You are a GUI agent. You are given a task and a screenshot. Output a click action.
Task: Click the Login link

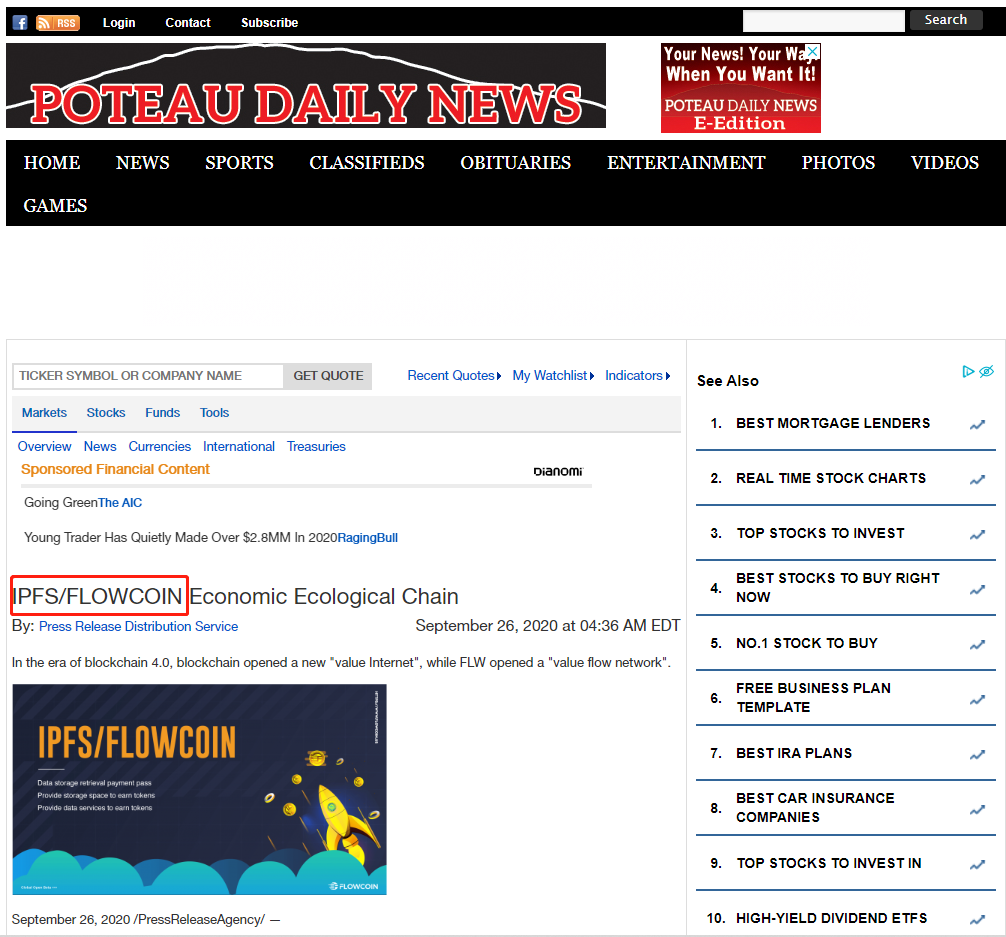pyautogui.click(x=119, y=23)
